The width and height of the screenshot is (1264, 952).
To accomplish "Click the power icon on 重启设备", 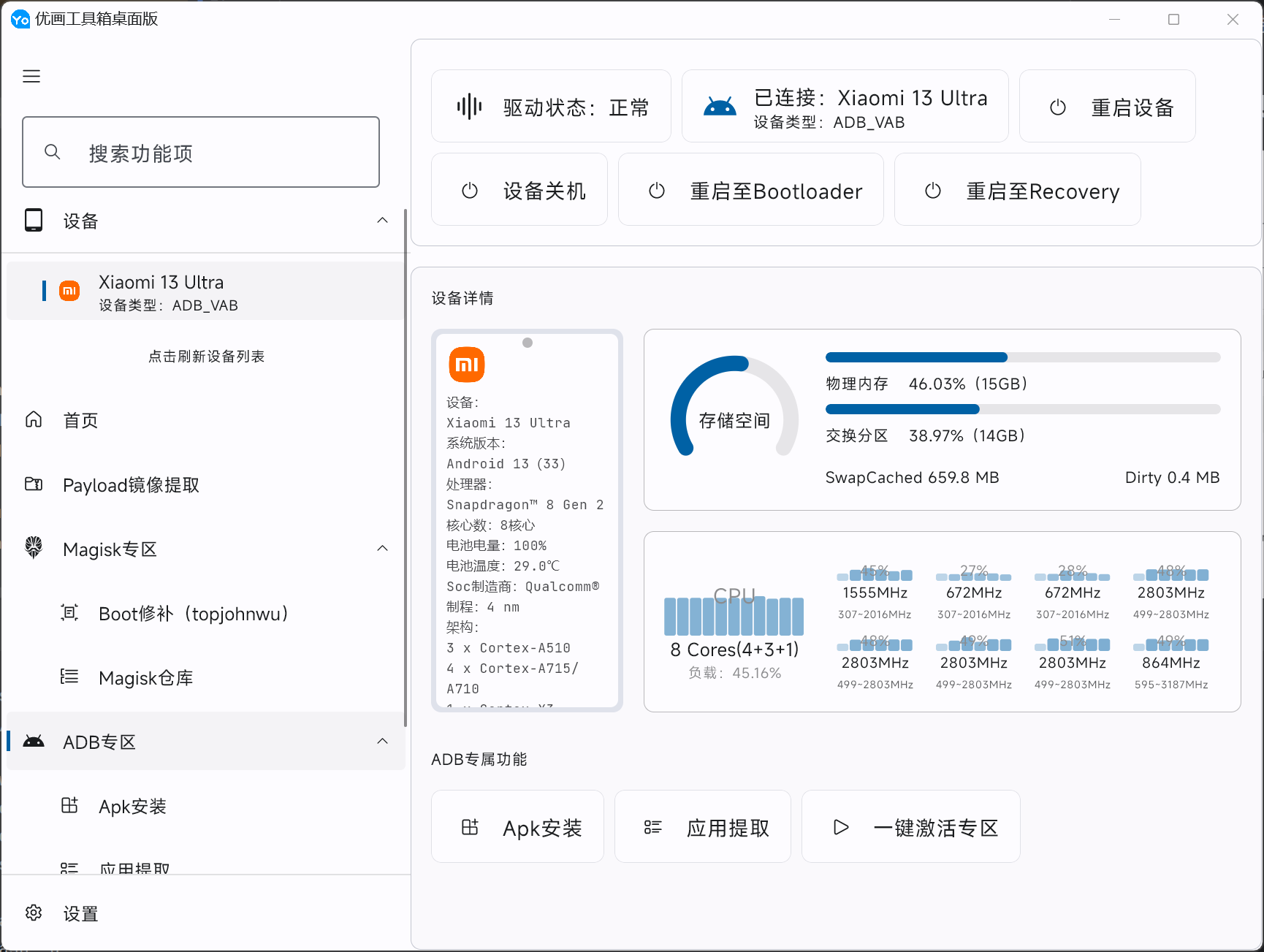I will (x=1058, y=107).
